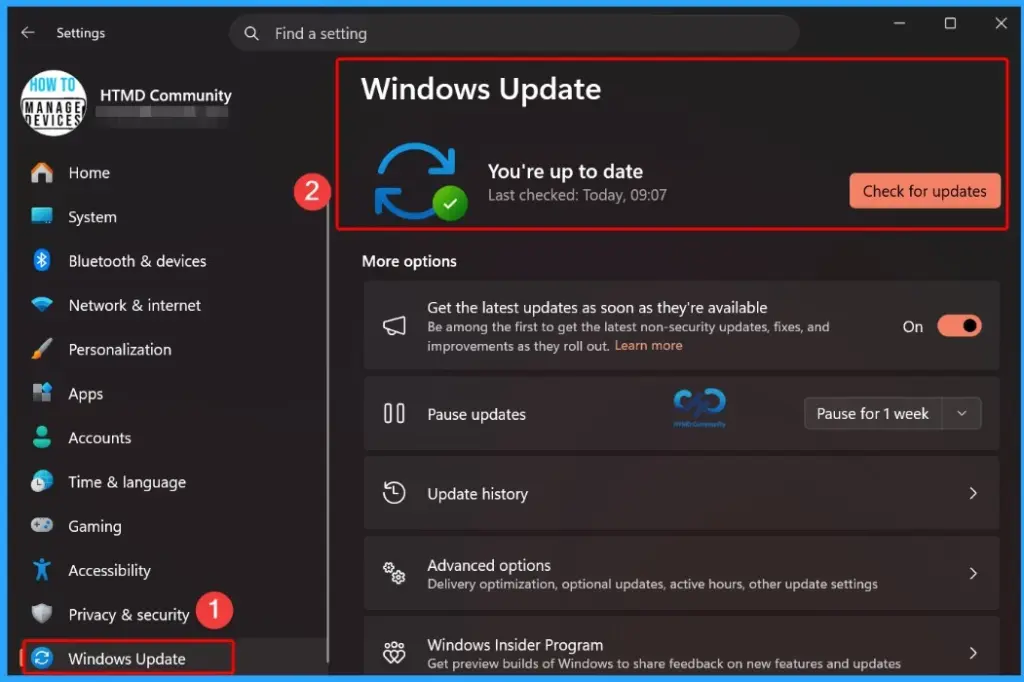The width and height of the screenshot is (1024, 682).
Task: Open the Pause for 1 week dropdown arrow
Action: 961,414
